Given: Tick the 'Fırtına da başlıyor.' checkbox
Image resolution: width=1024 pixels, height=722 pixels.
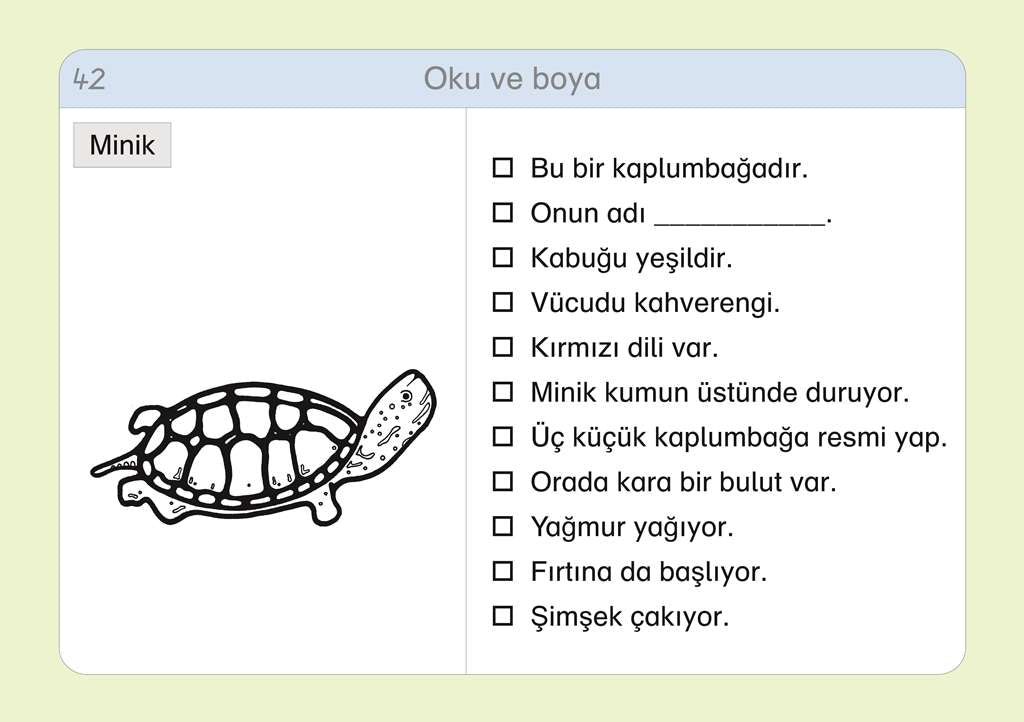Looking at the screenshot, I should [502, 572].
